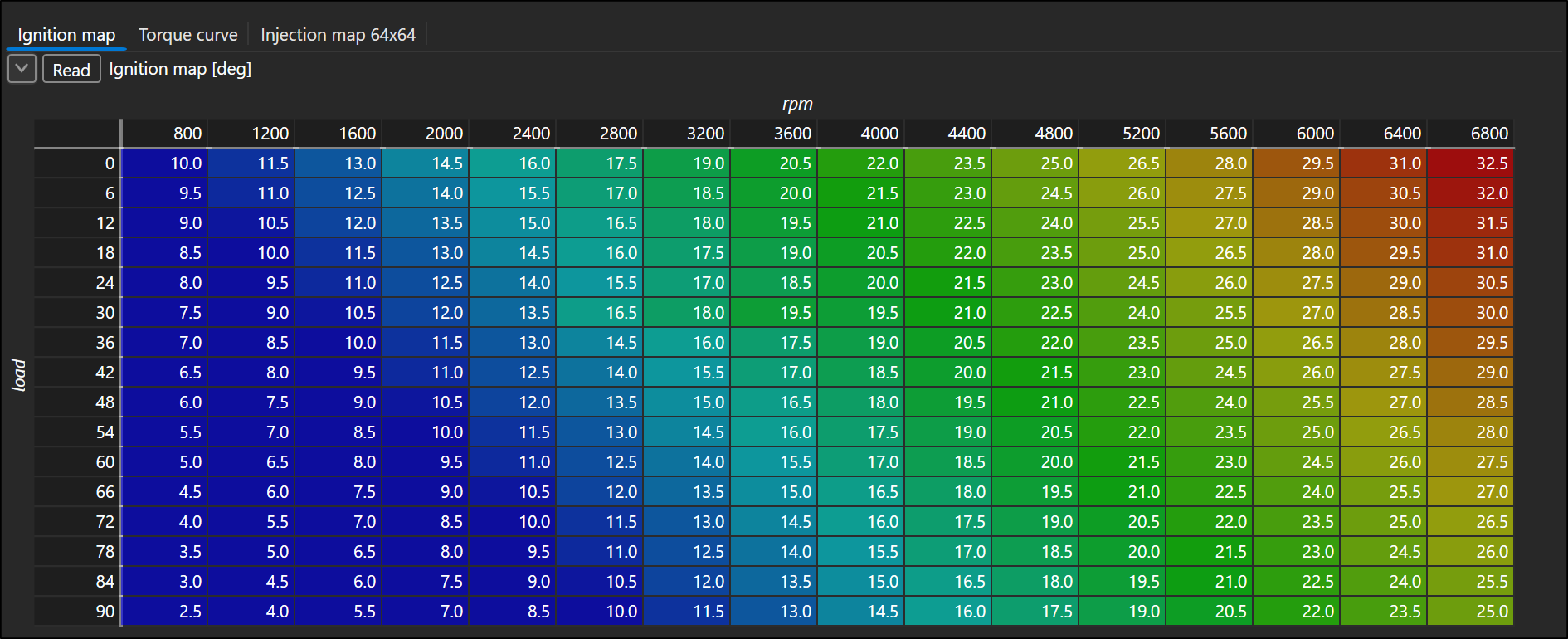
Task: Select cell 12.0 at load 12, 1600 rpm
Action: tap(338, 223)
